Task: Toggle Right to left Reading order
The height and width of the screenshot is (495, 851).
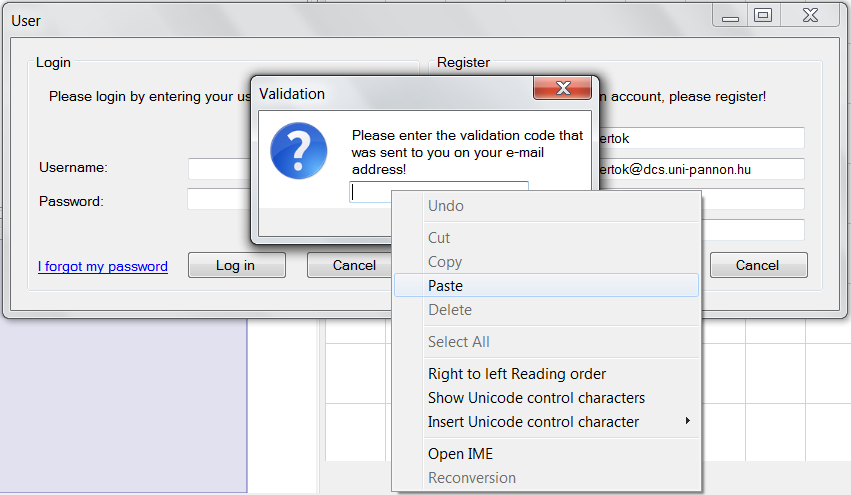Action: click(x=516, y=374)
